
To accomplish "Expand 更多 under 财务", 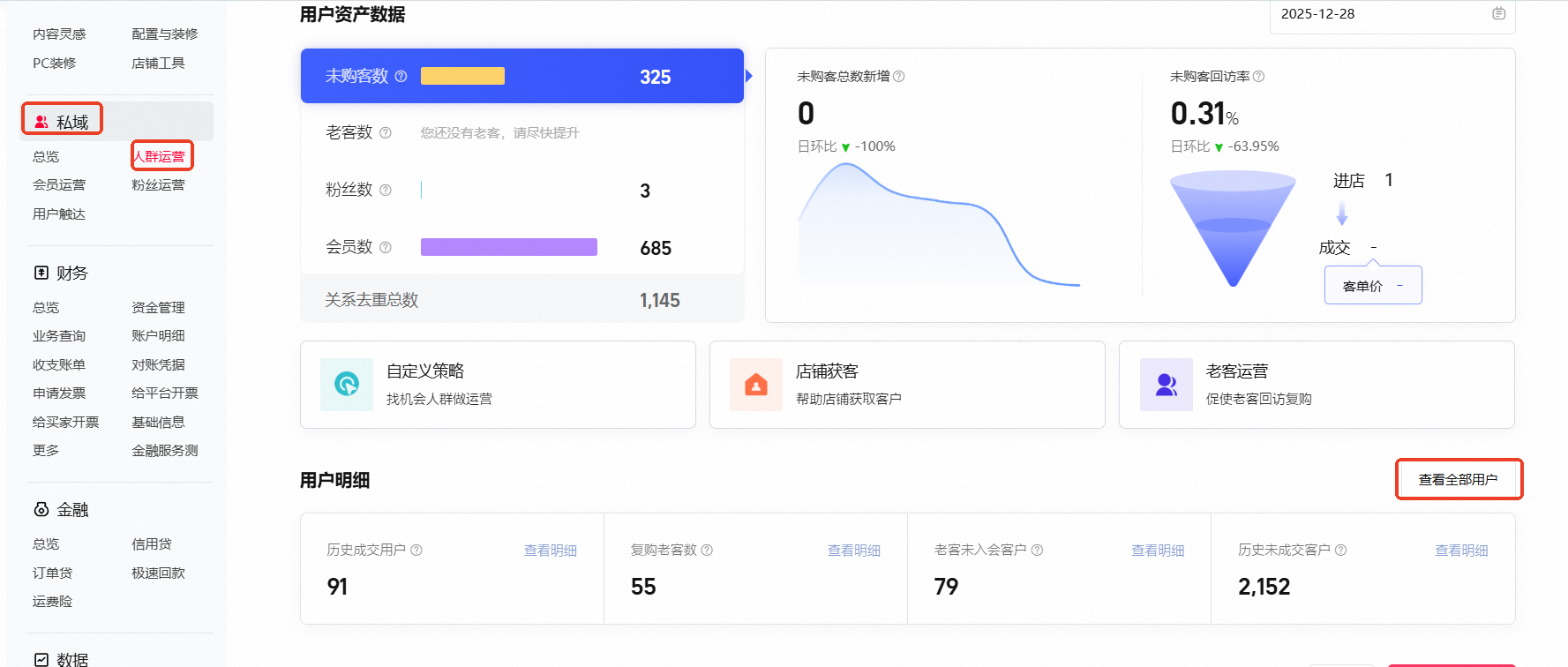I will 46,451.
